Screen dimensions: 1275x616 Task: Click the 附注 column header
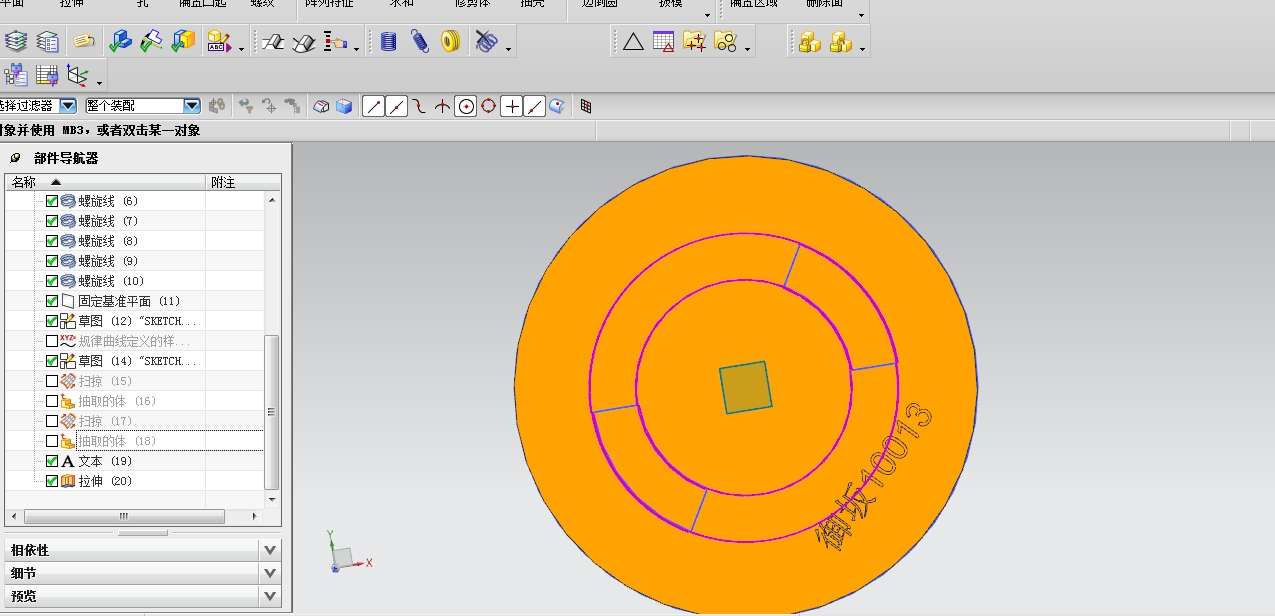pos(223,182)
